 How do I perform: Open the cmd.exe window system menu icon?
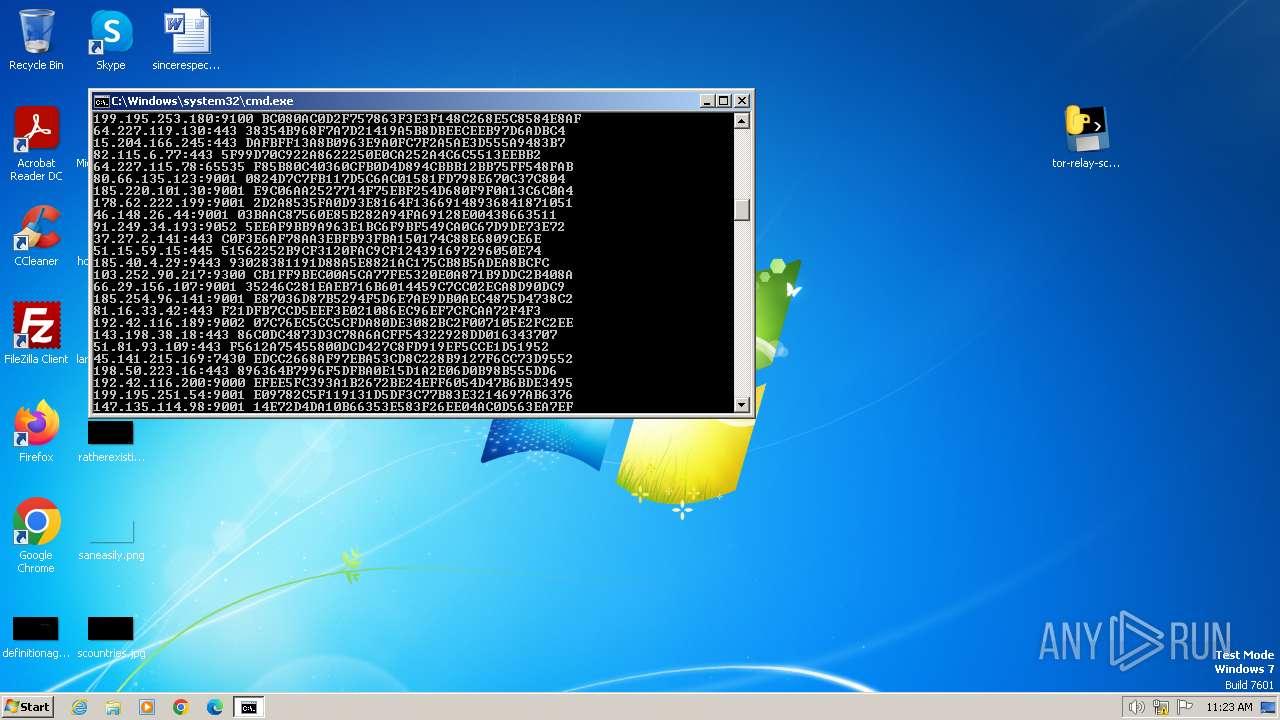[101, 101]
